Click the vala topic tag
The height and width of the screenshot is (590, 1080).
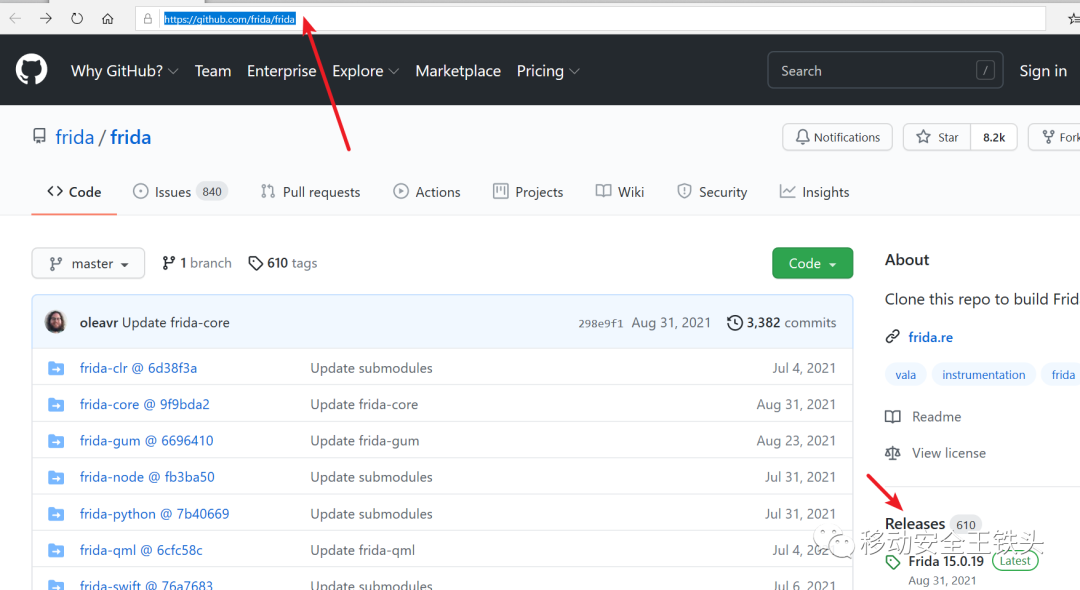(905, 375)
